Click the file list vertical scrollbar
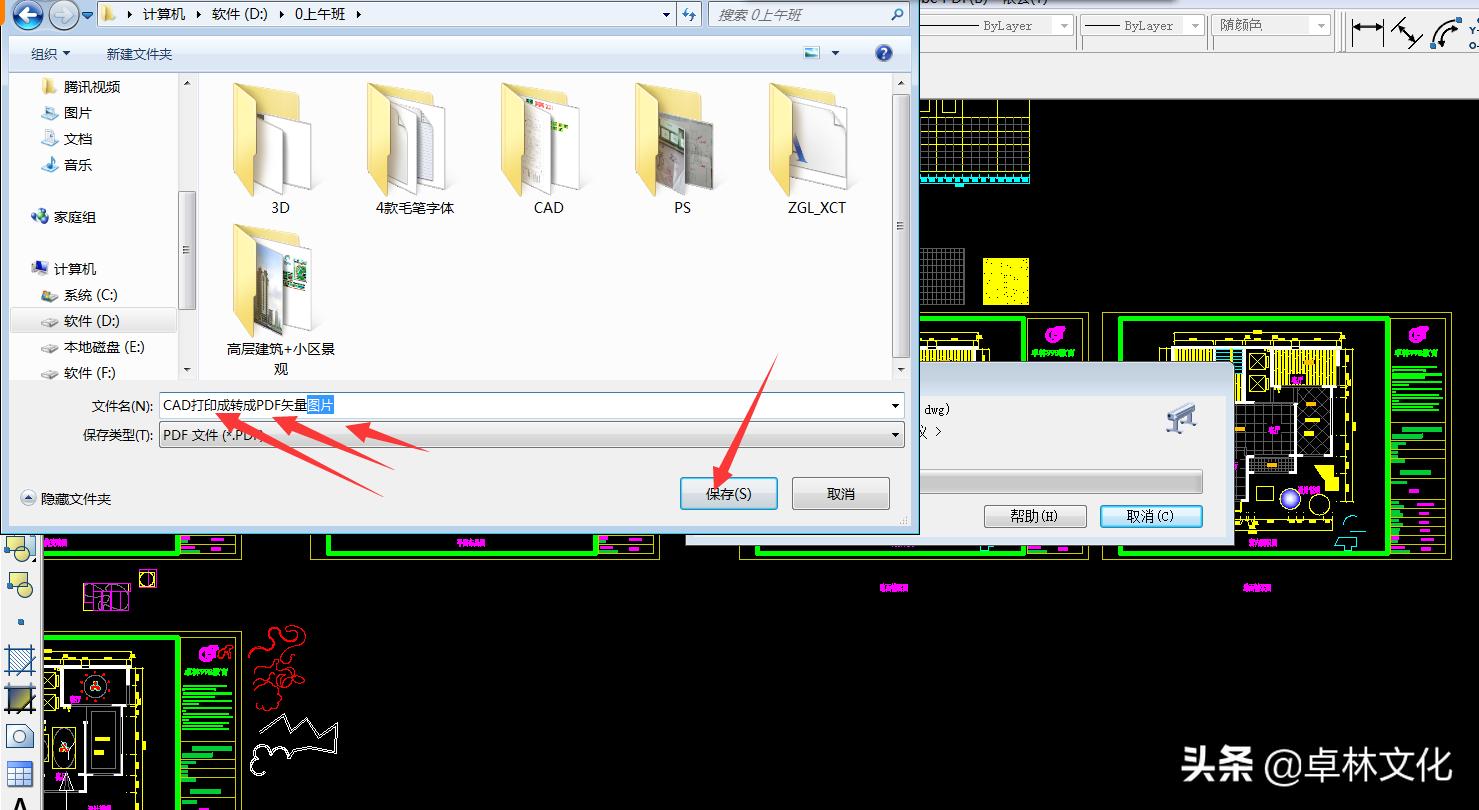Screen dimensions: 1479x810 tap(901, 225)
